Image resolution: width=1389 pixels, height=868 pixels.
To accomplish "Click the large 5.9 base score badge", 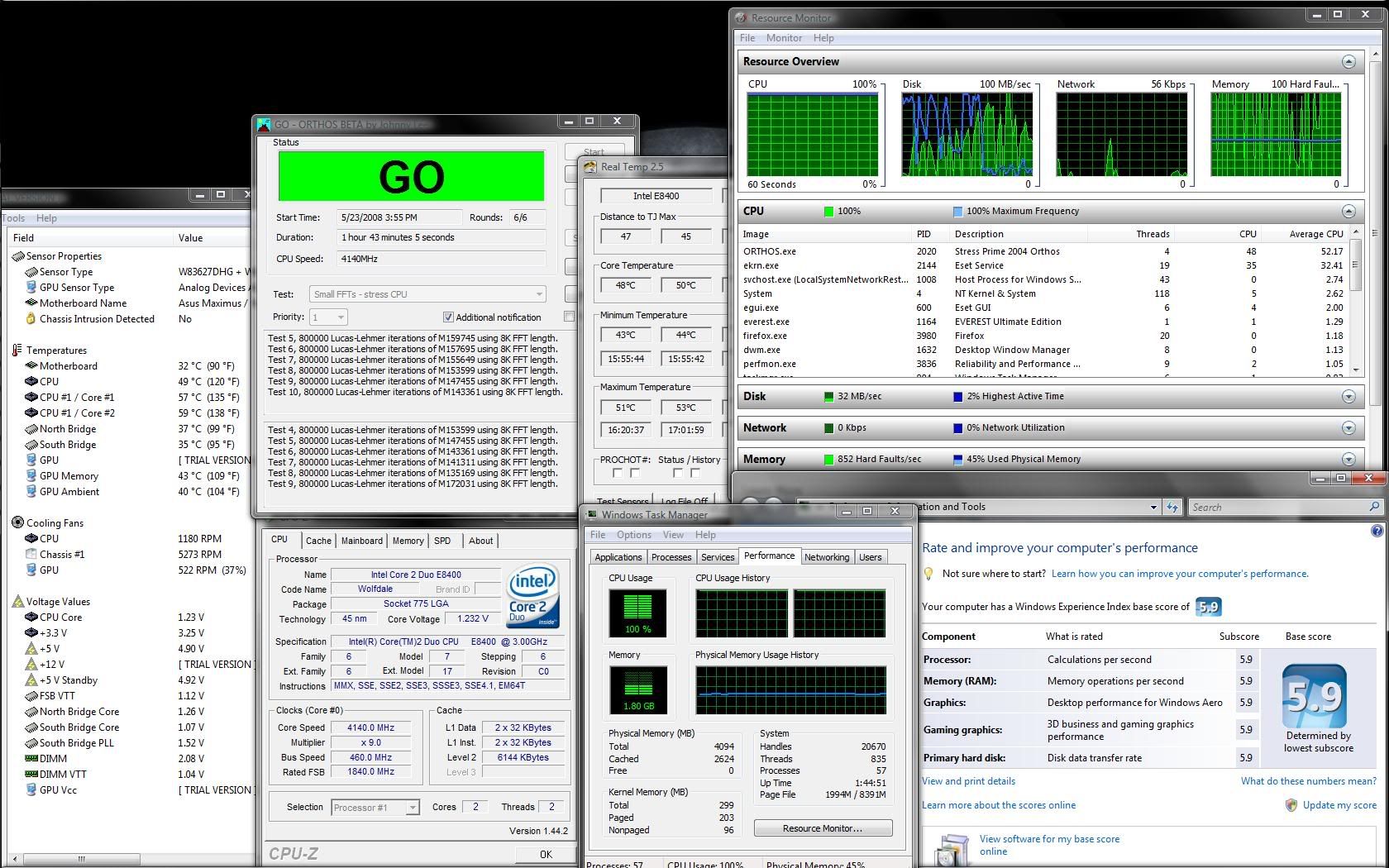I will [1315, 696].
